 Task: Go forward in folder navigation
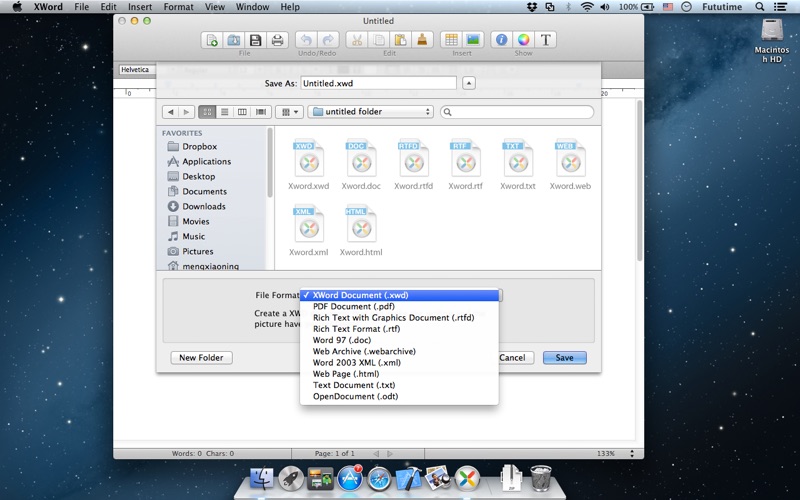click(187, 112)
